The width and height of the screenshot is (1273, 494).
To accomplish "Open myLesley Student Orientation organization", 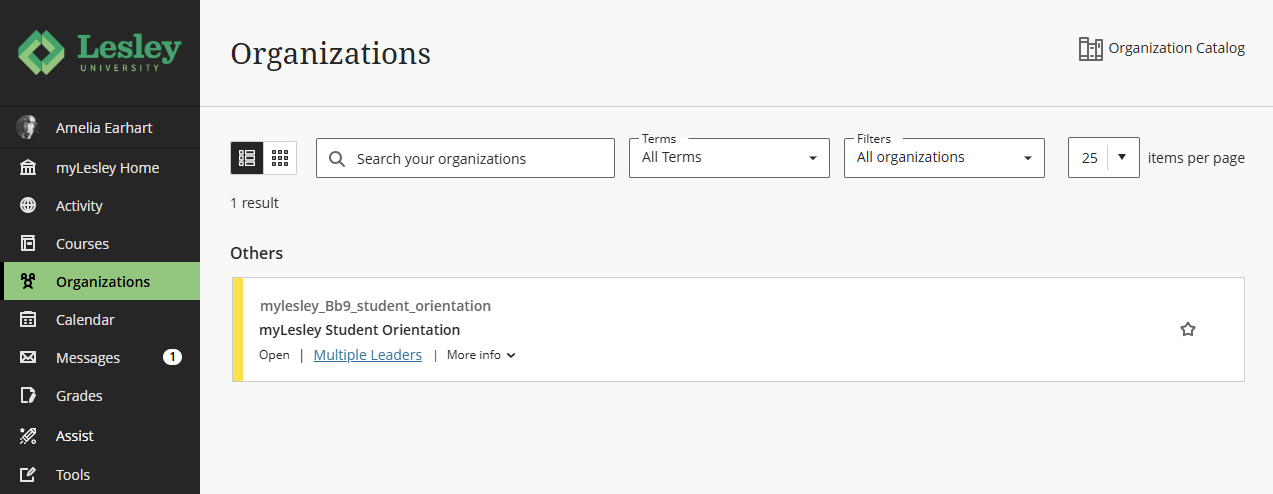I will coord(359,330).
